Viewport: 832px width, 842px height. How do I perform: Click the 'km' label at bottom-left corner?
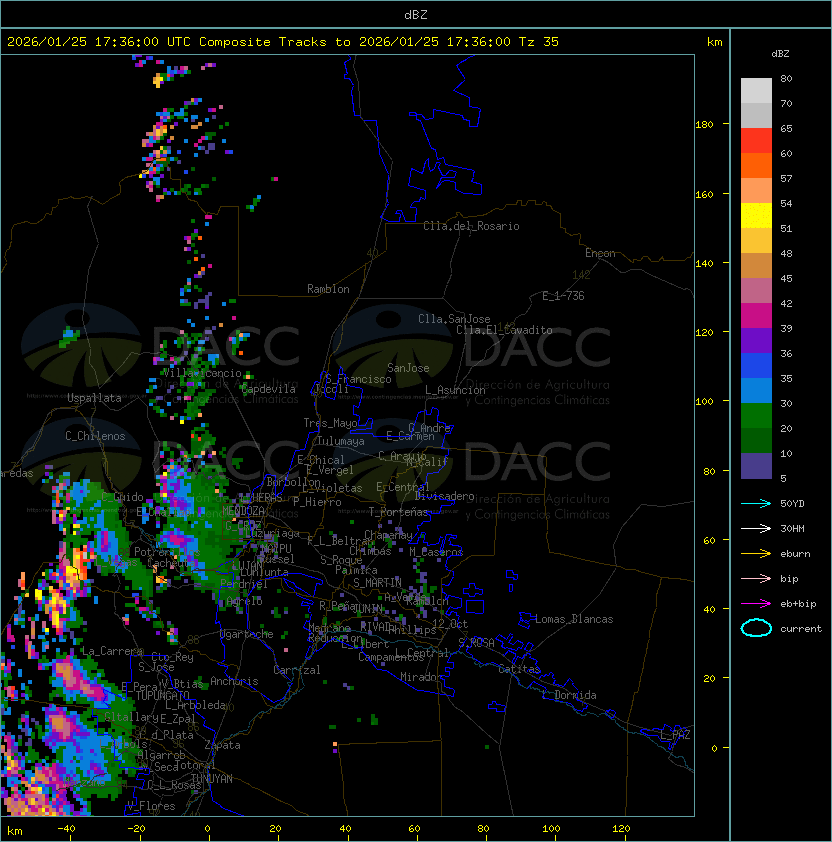pyautogui.click(x=15, y=831)
